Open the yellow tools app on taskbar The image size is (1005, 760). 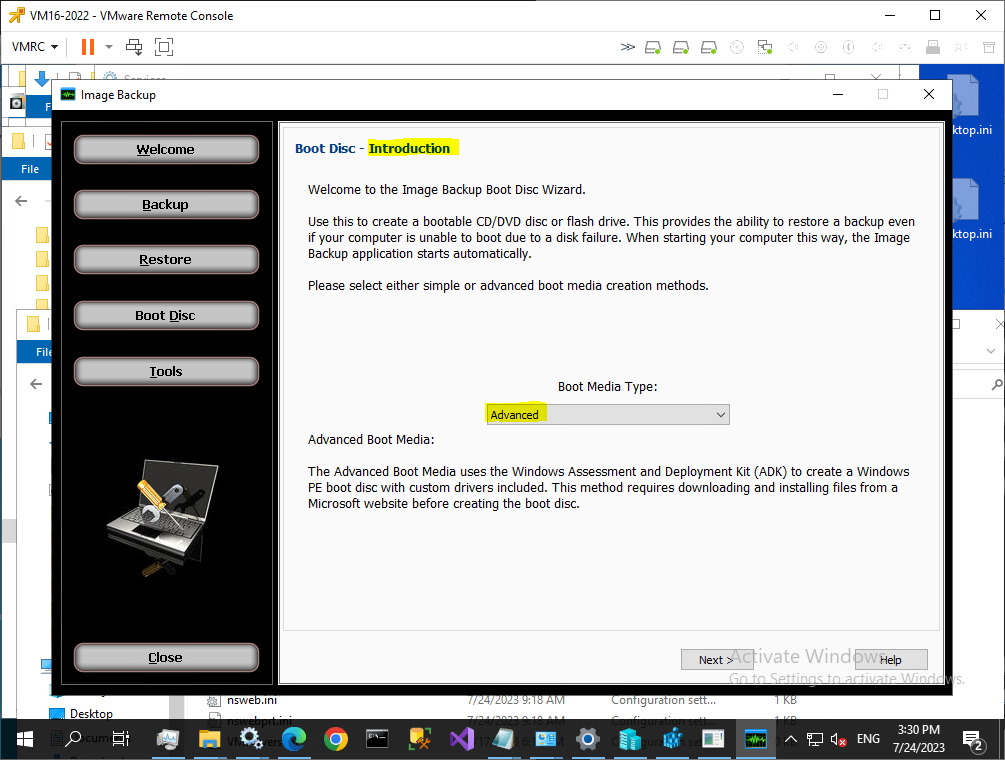coord(420,739)
